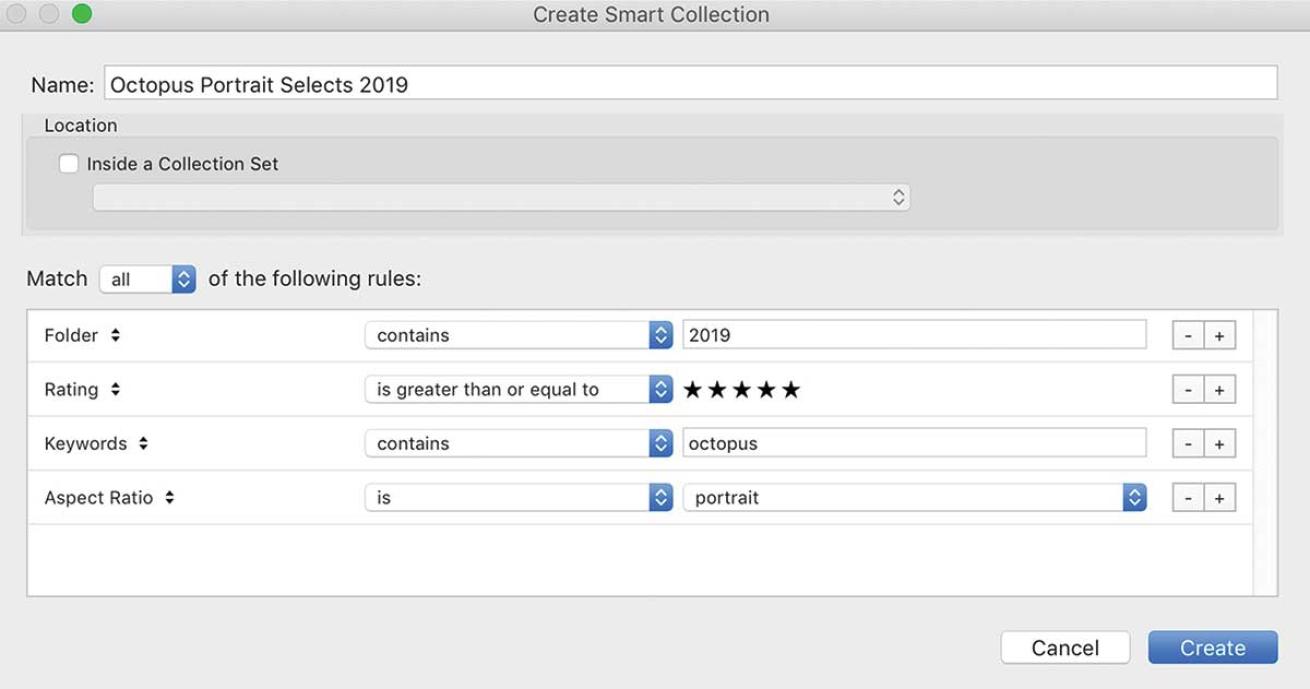Viewport: 1310px width, 689px height.
Task: Add rule after Aspect Ratio row
Action: tap(1219, 498)
